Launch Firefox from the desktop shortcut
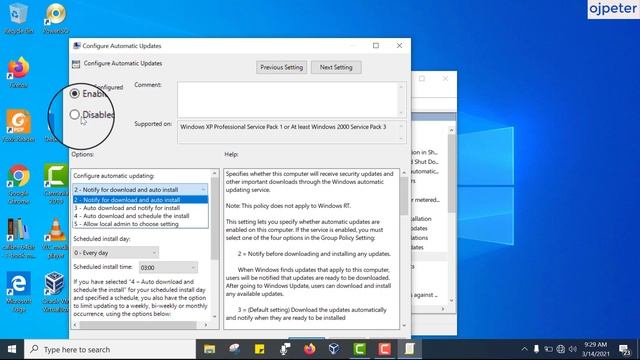The image size is (640, 360). (x=18, y=73)
